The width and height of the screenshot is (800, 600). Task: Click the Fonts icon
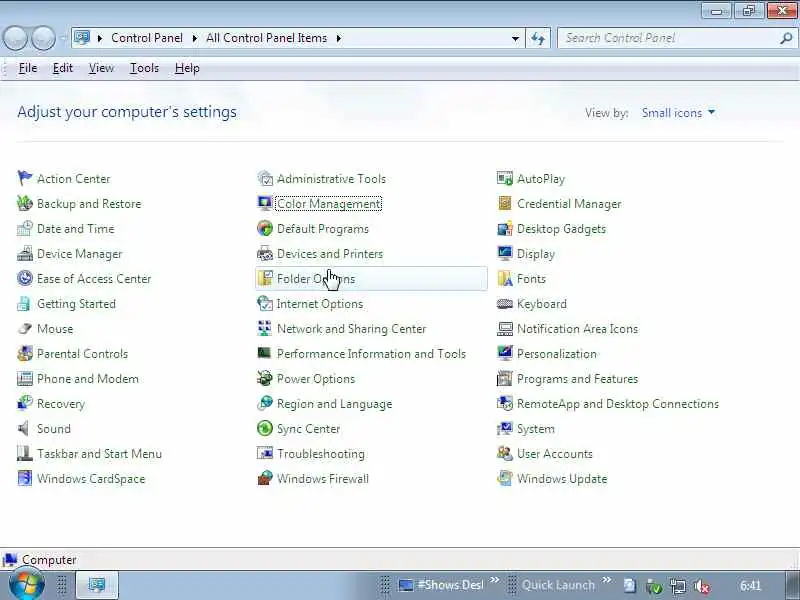pyautogui.click(x=505, y=278)
